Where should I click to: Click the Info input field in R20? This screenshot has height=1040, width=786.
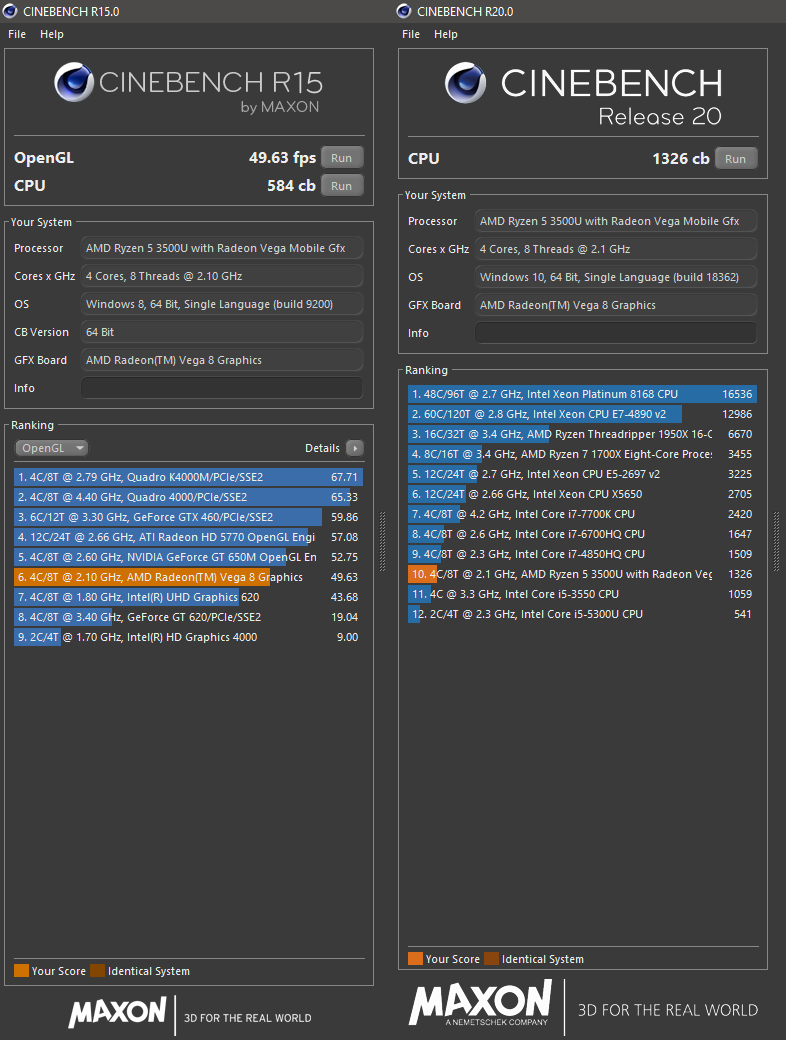point(616,333)
